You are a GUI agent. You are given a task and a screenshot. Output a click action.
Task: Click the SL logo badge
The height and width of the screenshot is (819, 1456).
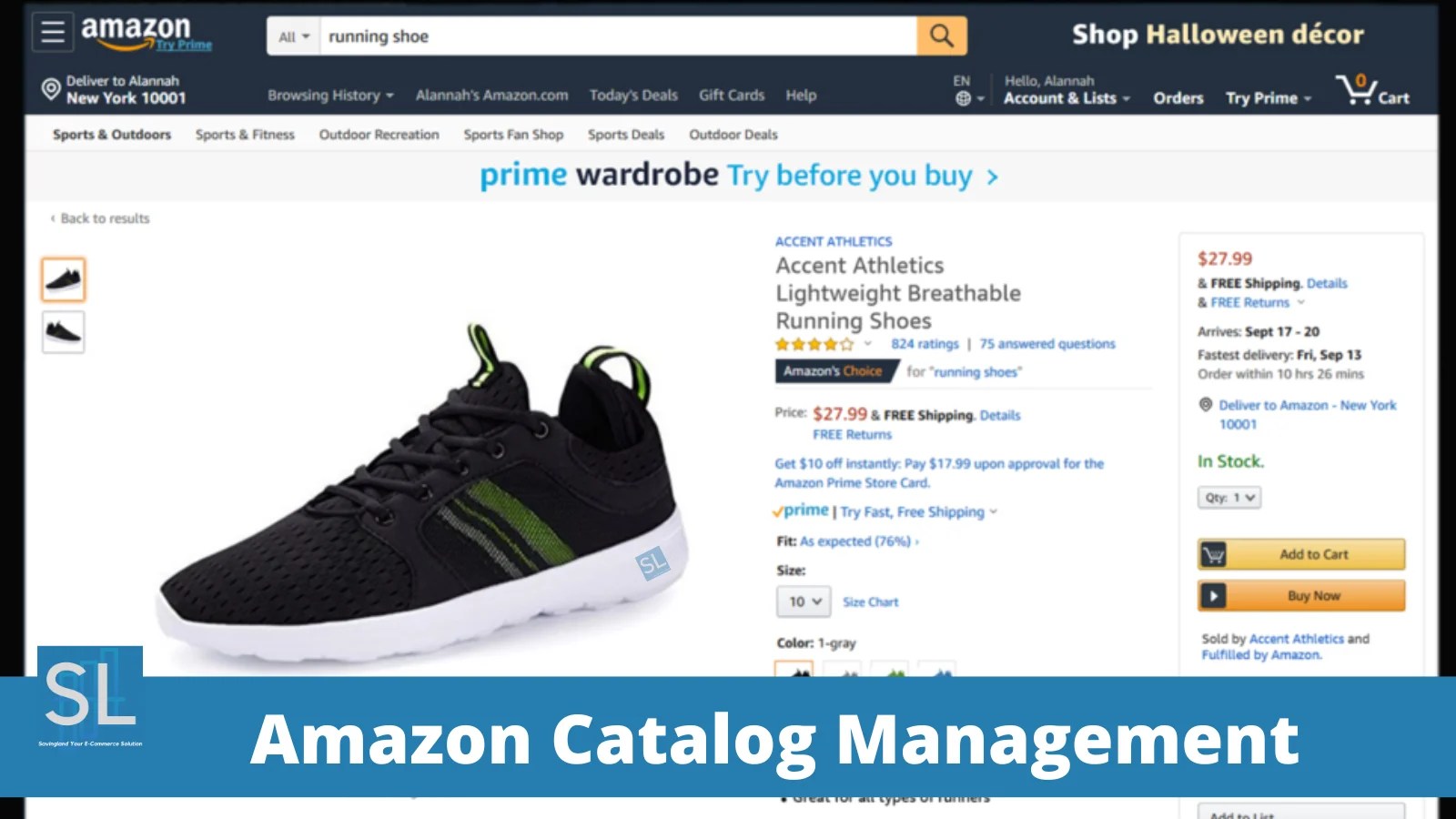tap(90, 699)
